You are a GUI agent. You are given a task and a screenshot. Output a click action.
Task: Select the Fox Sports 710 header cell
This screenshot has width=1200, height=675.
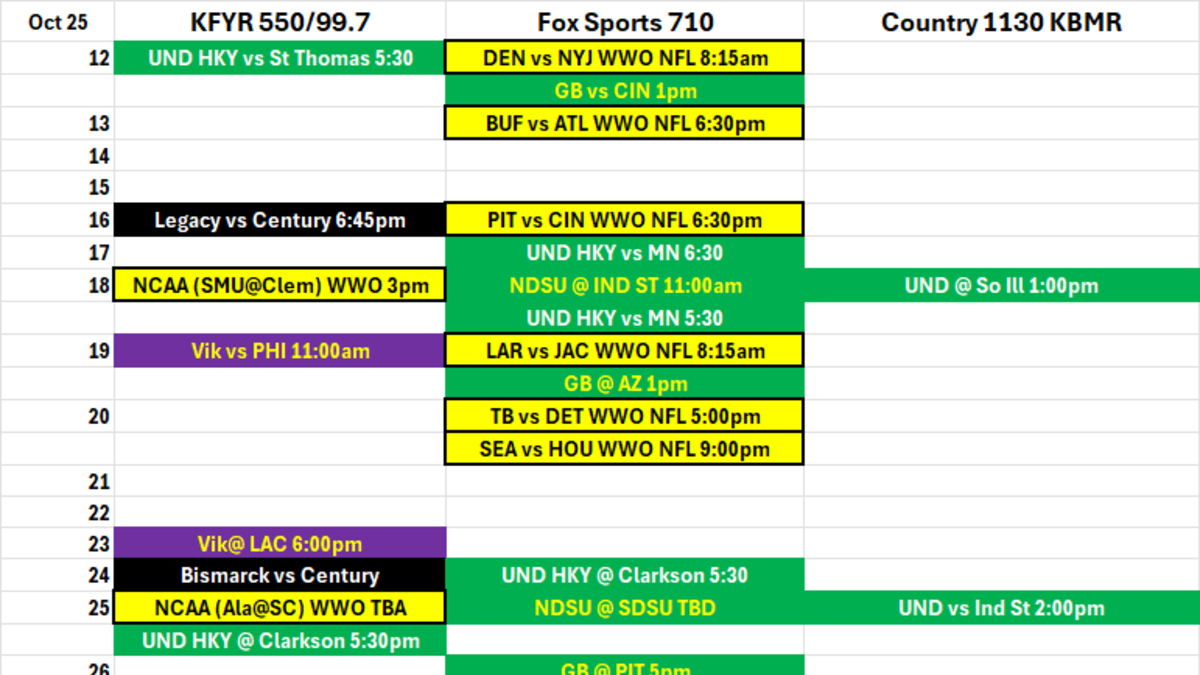[625, 22]
